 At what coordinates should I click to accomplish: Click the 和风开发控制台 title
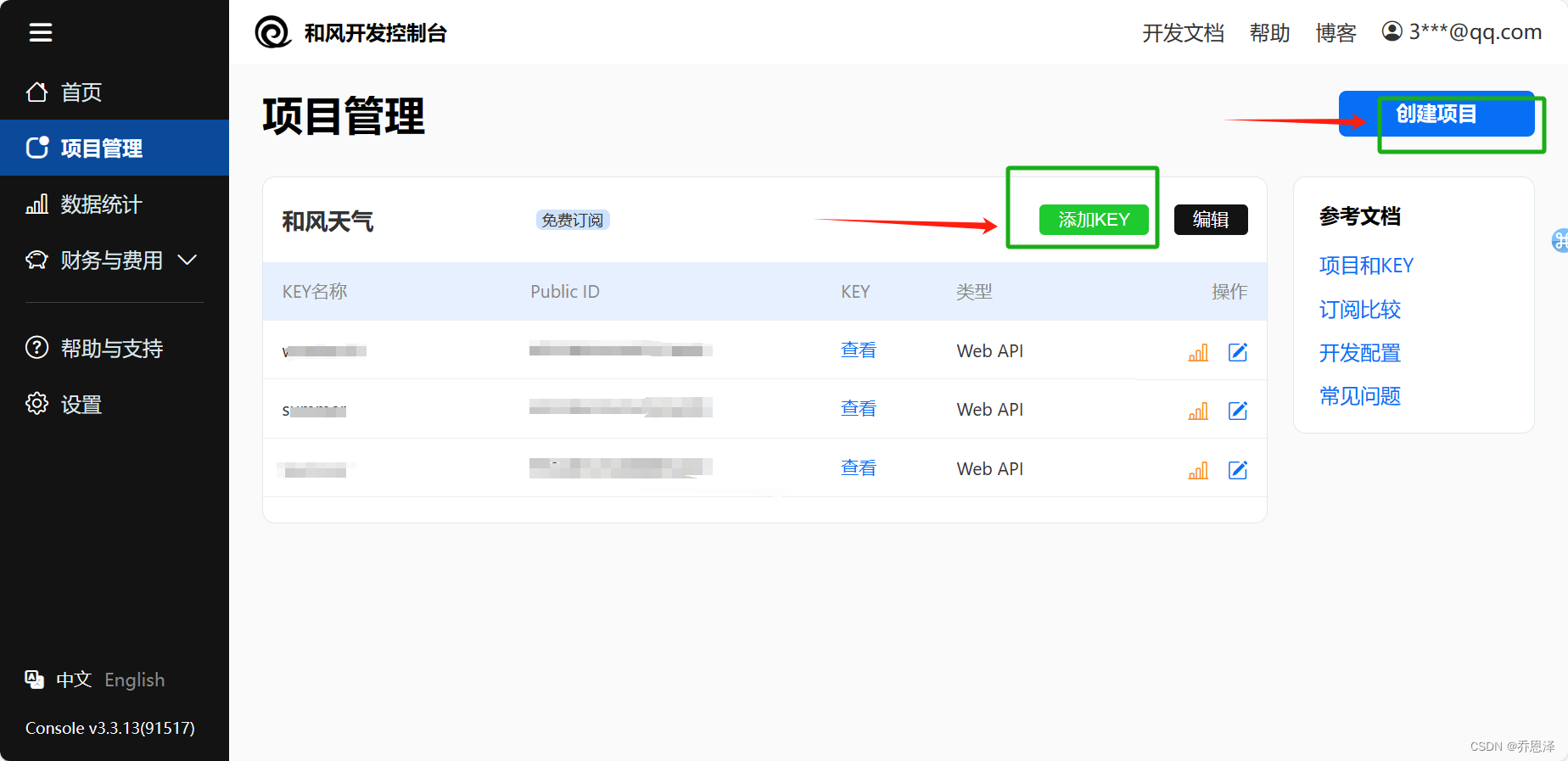375,33
